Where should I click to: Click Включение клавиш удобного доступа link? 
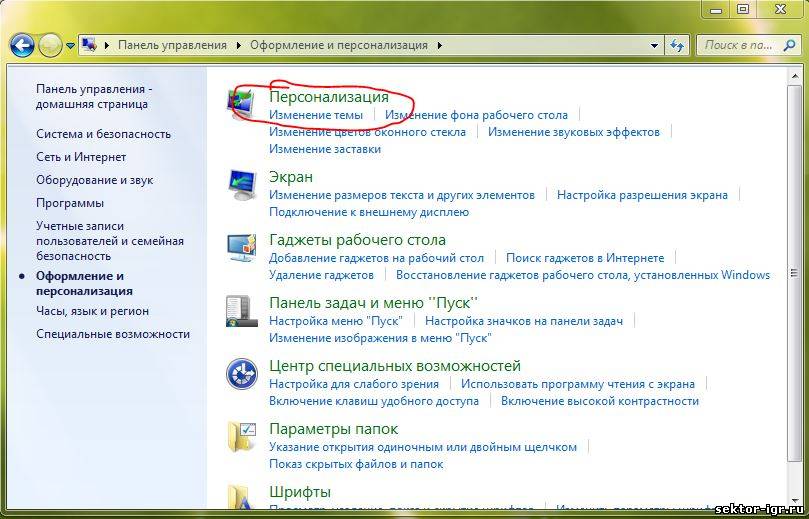374,401
